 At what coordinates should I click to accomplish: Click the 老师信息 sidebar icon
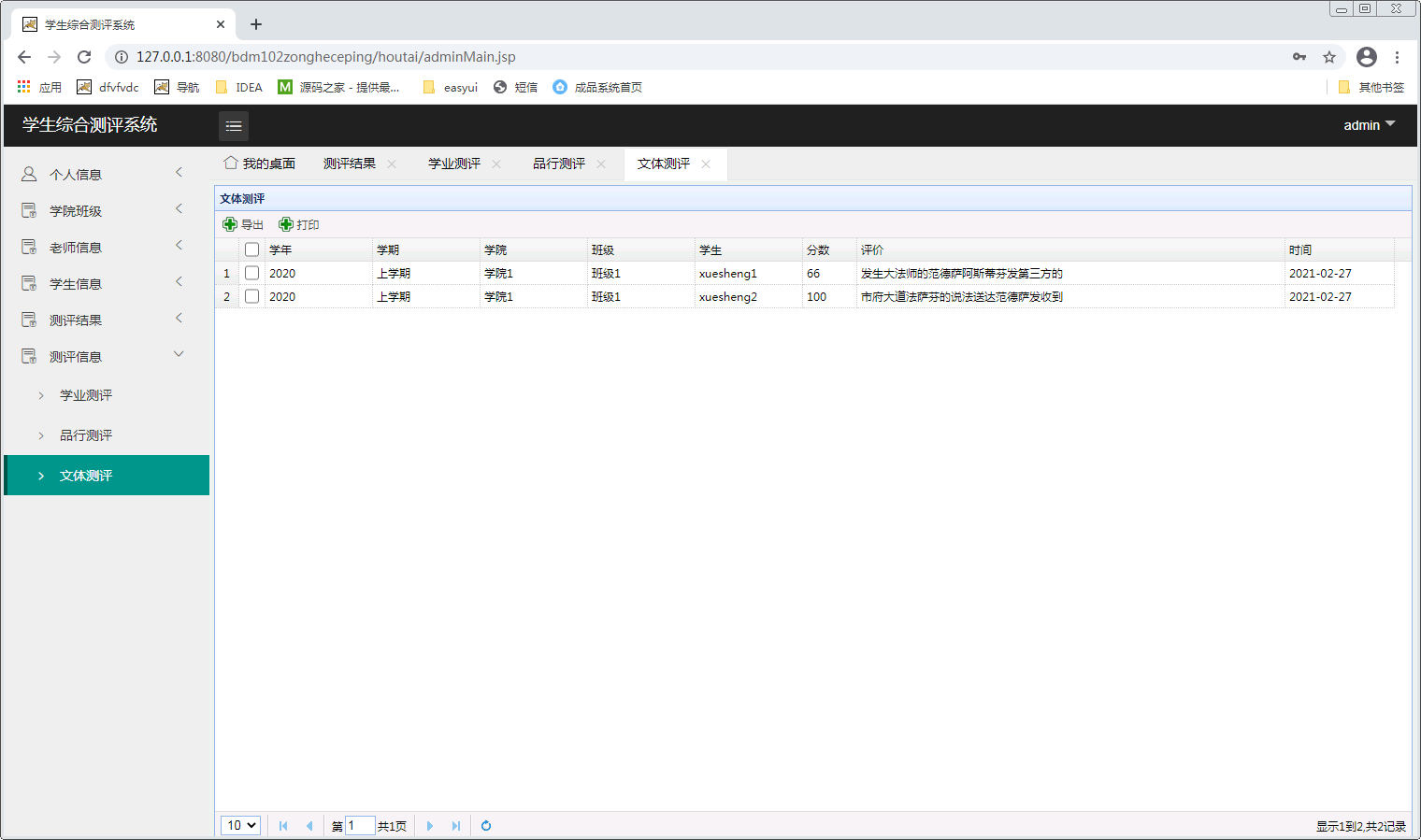(x=29, y=247)
